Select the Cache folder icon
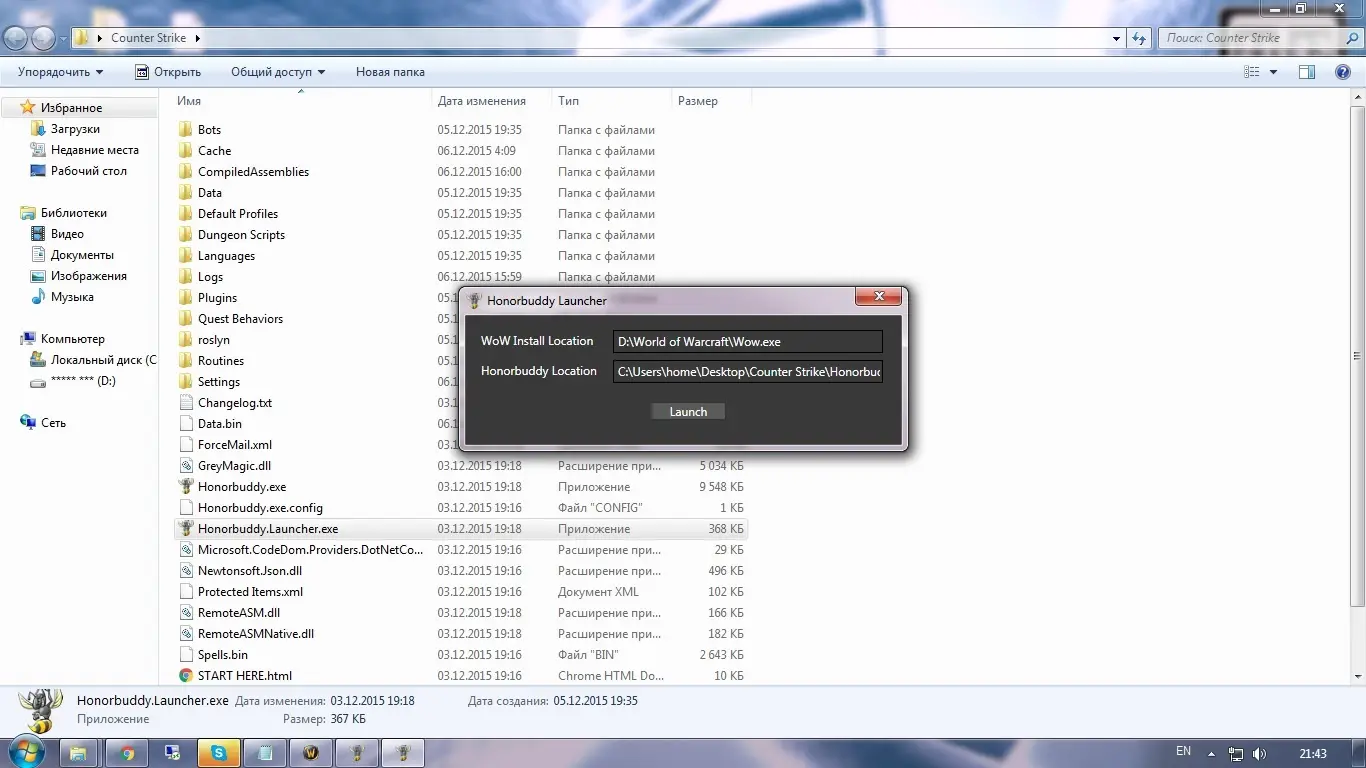The width and height of the screenshot is (1366, 768). pyautogui.click(x=186, y=151)
